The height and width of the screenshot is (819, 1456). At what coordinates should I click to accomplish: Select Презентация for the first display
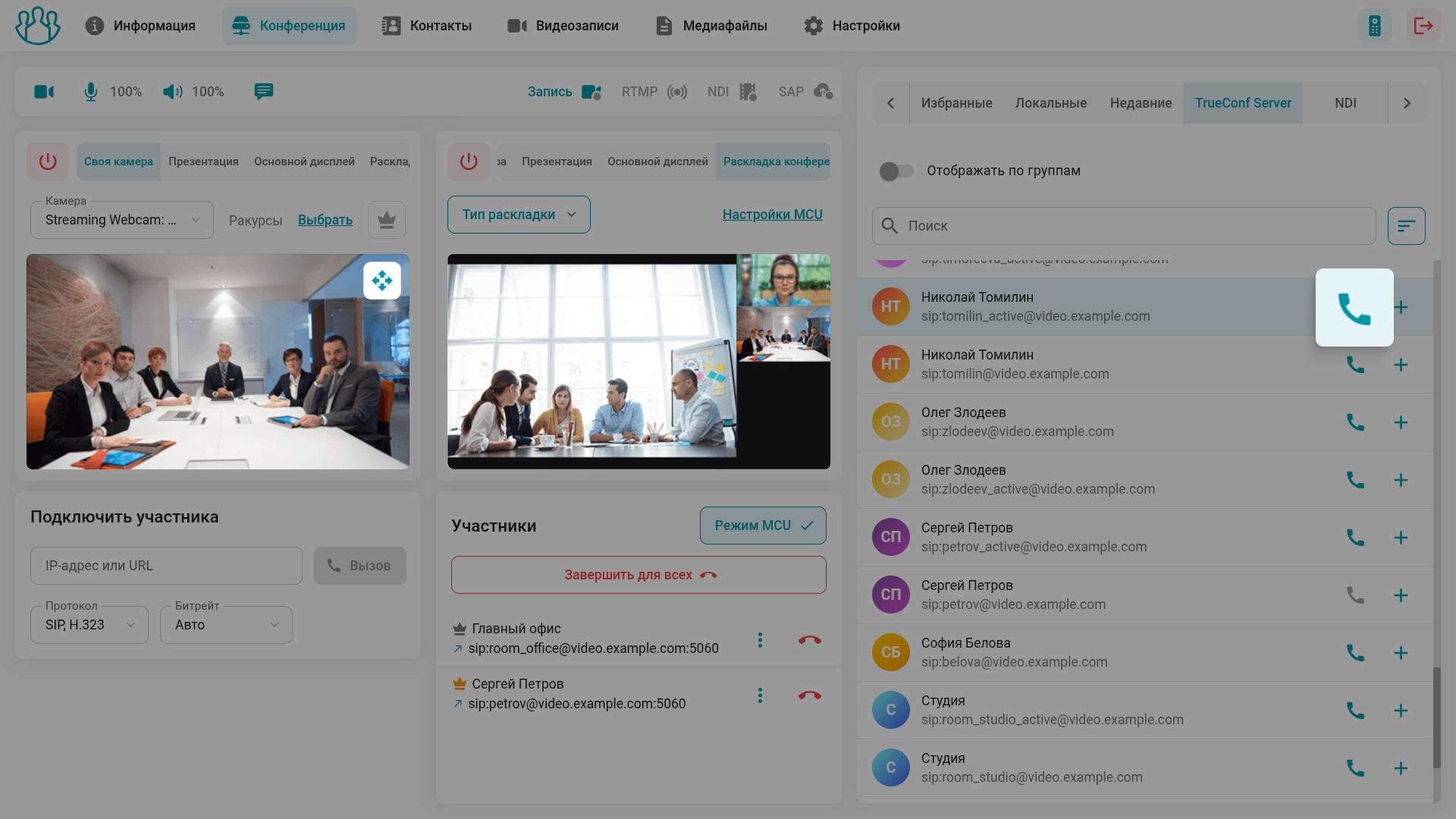click(203, 162)
